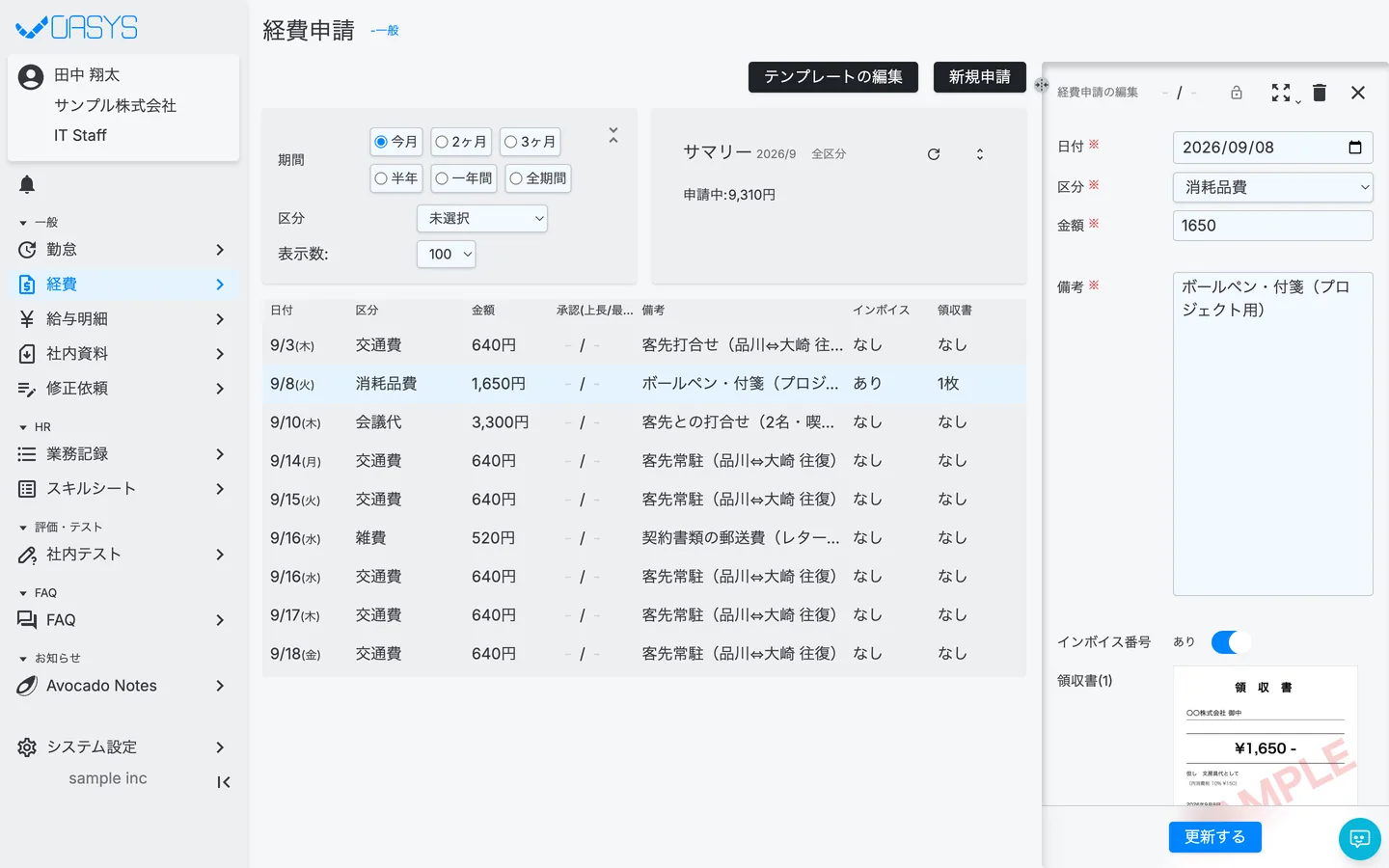Click the user account avatar icon
This screenshot has width=1389, height=868.
click(x=31, y=77)
